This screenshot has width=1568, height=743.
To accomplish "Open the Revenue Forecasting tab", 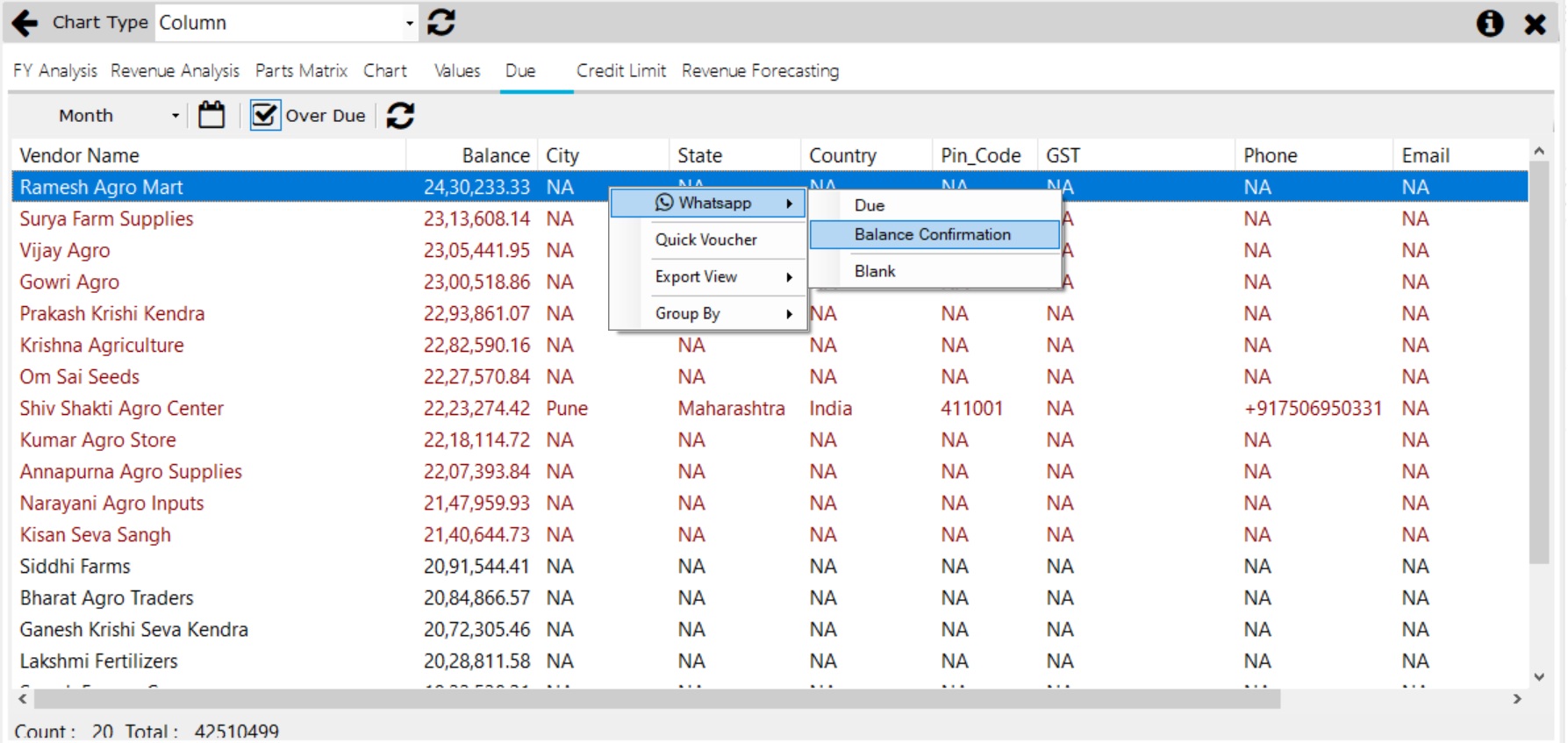I will click(760, 70).
